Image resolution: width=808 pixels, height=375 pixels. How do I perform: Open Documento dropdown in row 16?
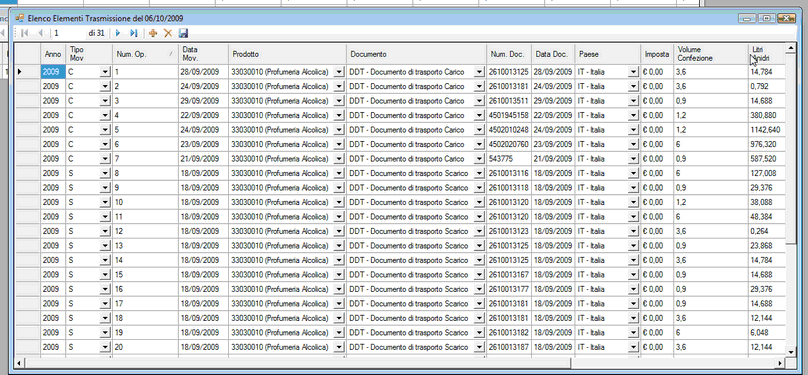[479, 289]
